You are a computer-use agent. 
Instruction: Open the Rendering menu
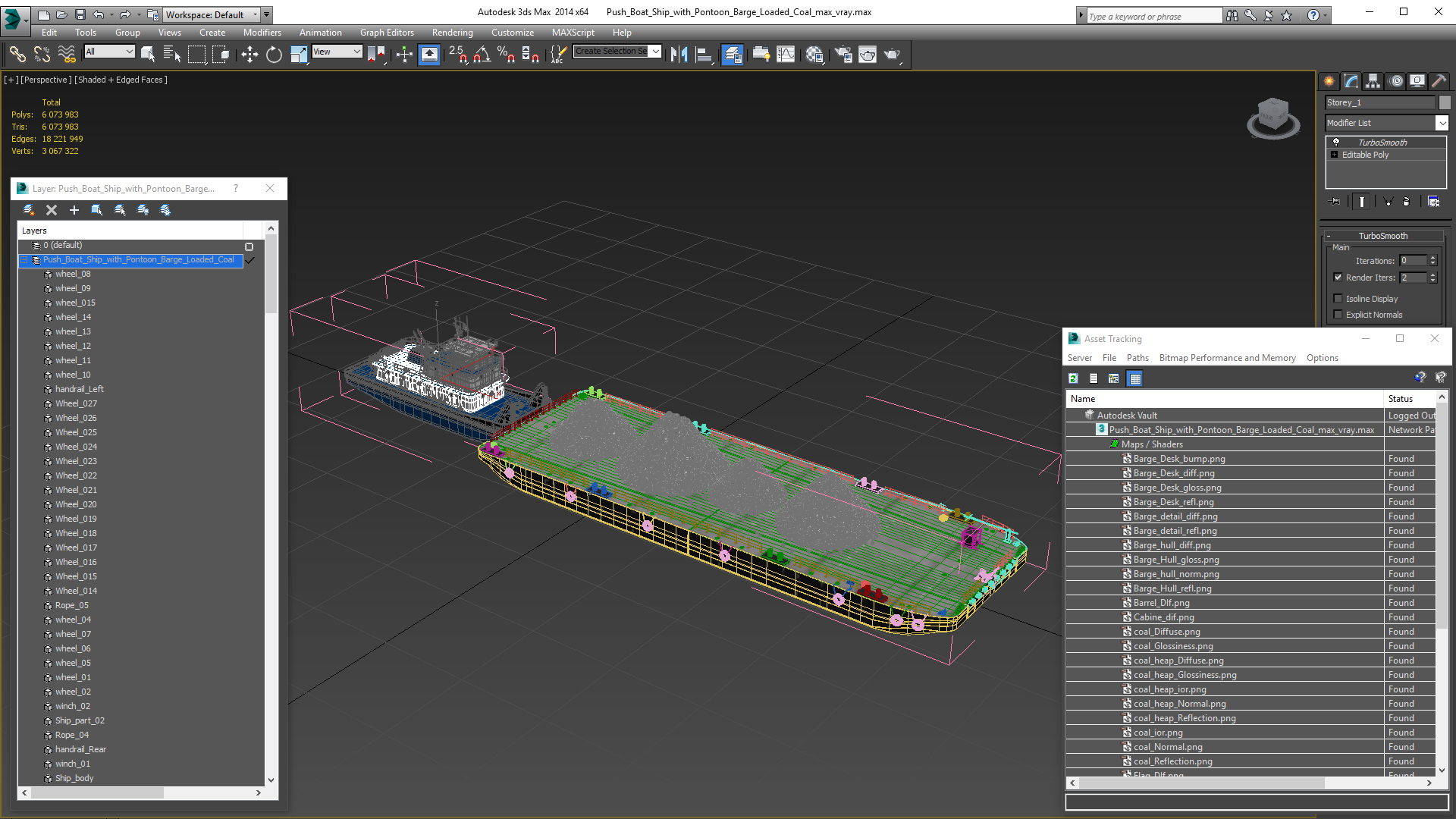[452, 33]
